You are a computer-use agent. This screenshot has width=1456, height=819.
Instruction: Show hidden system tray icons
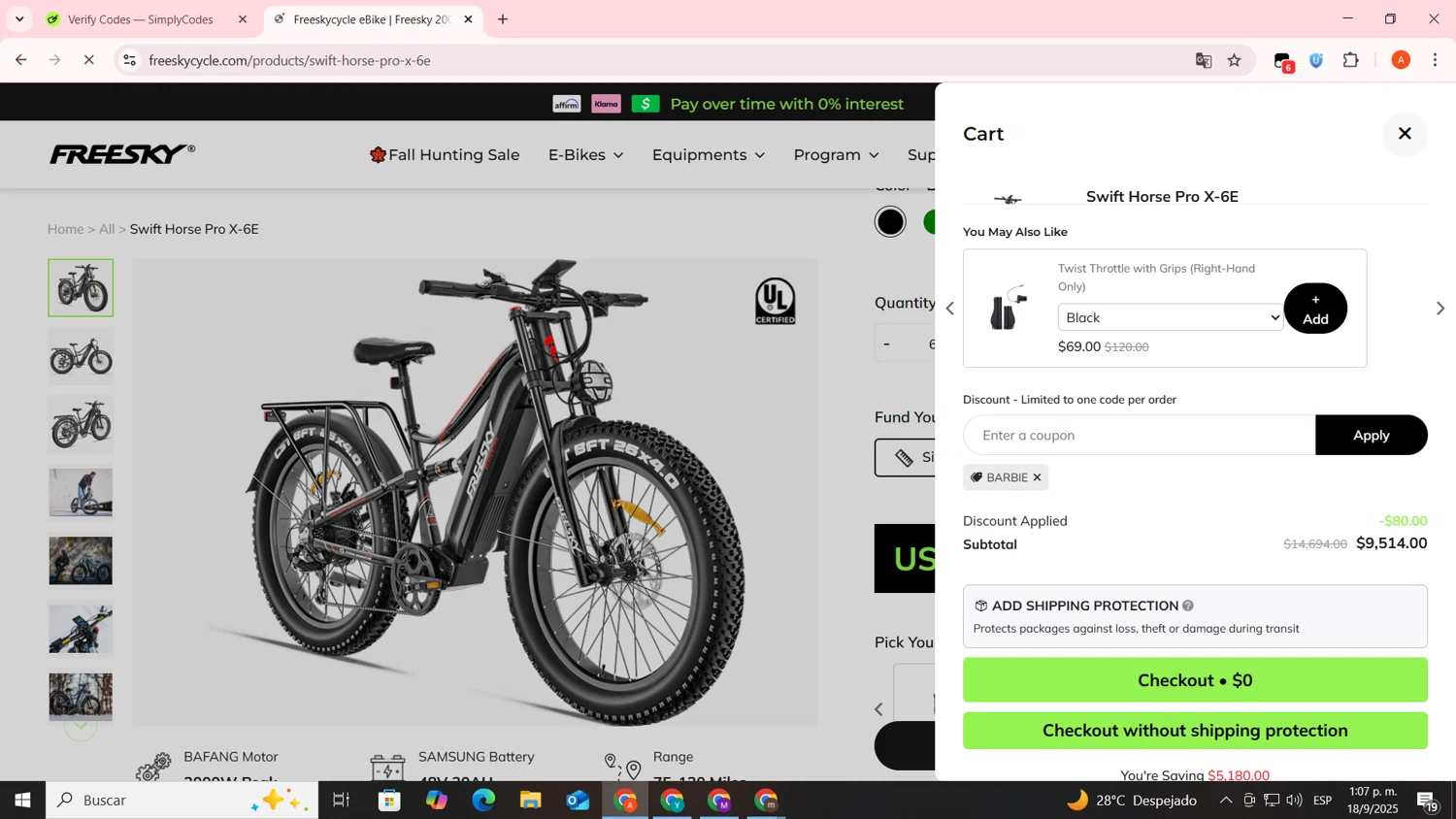(1226, 801)
